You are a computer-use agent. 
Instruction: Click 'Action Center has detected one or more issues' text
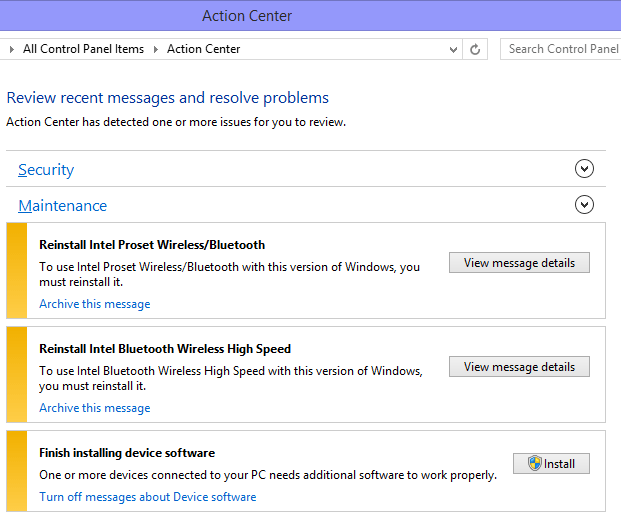click(x=176, y=122)
